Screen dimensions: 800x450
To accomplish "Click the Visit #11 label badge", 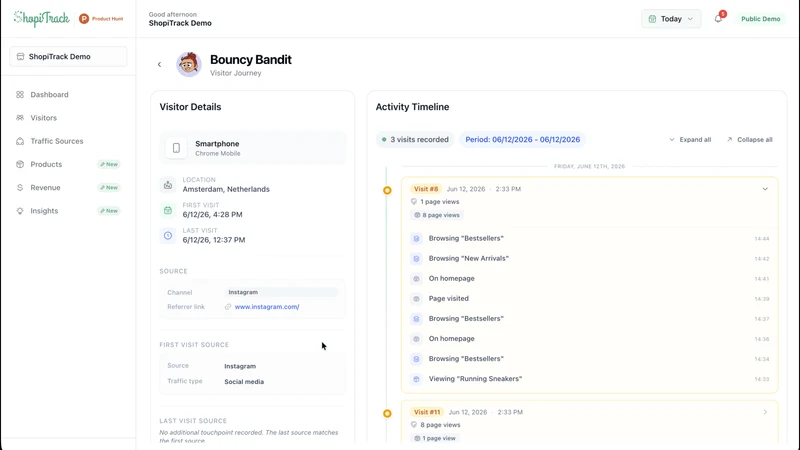I will pos(427,412).
